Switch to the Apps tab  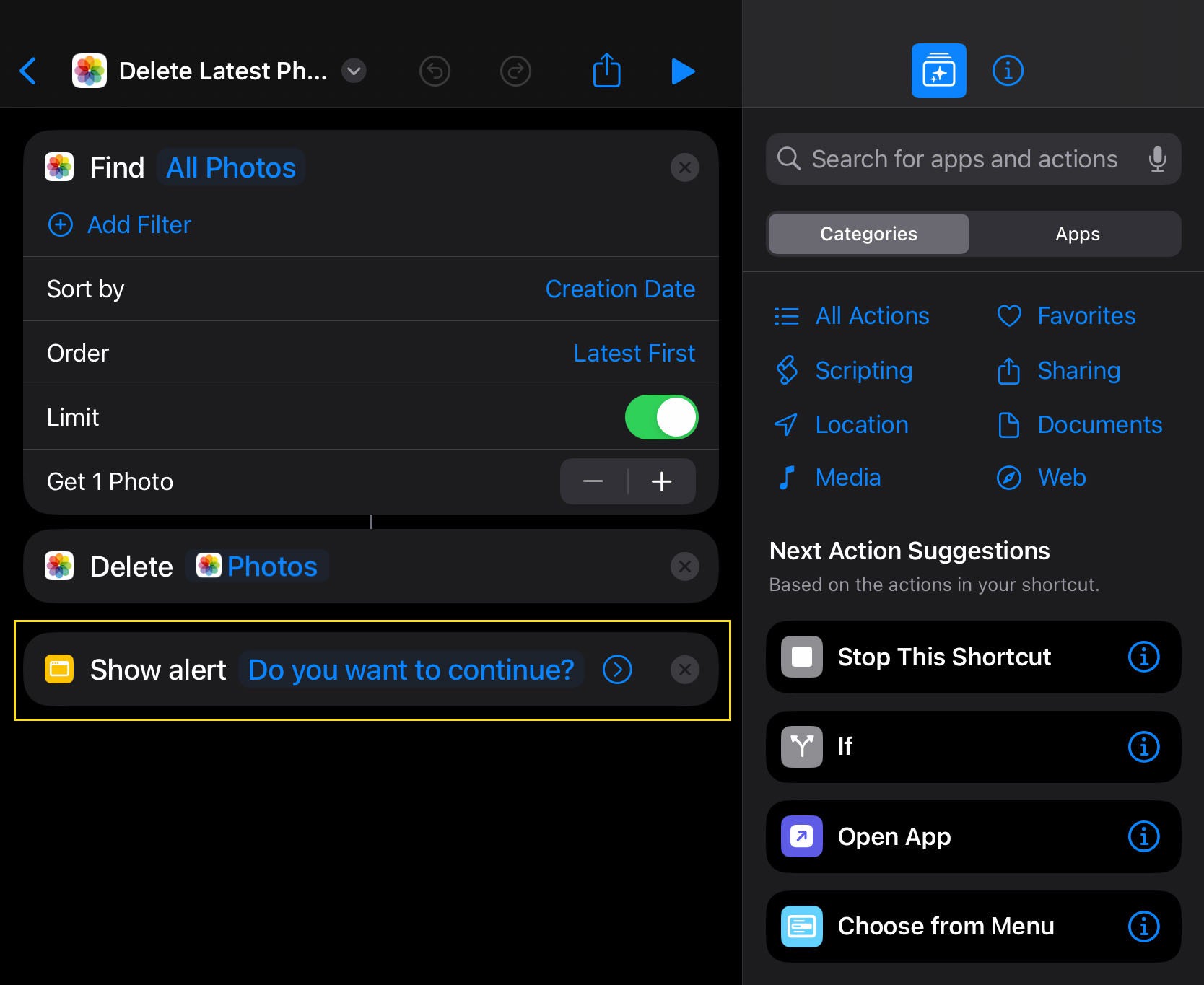click(1077, 234)
